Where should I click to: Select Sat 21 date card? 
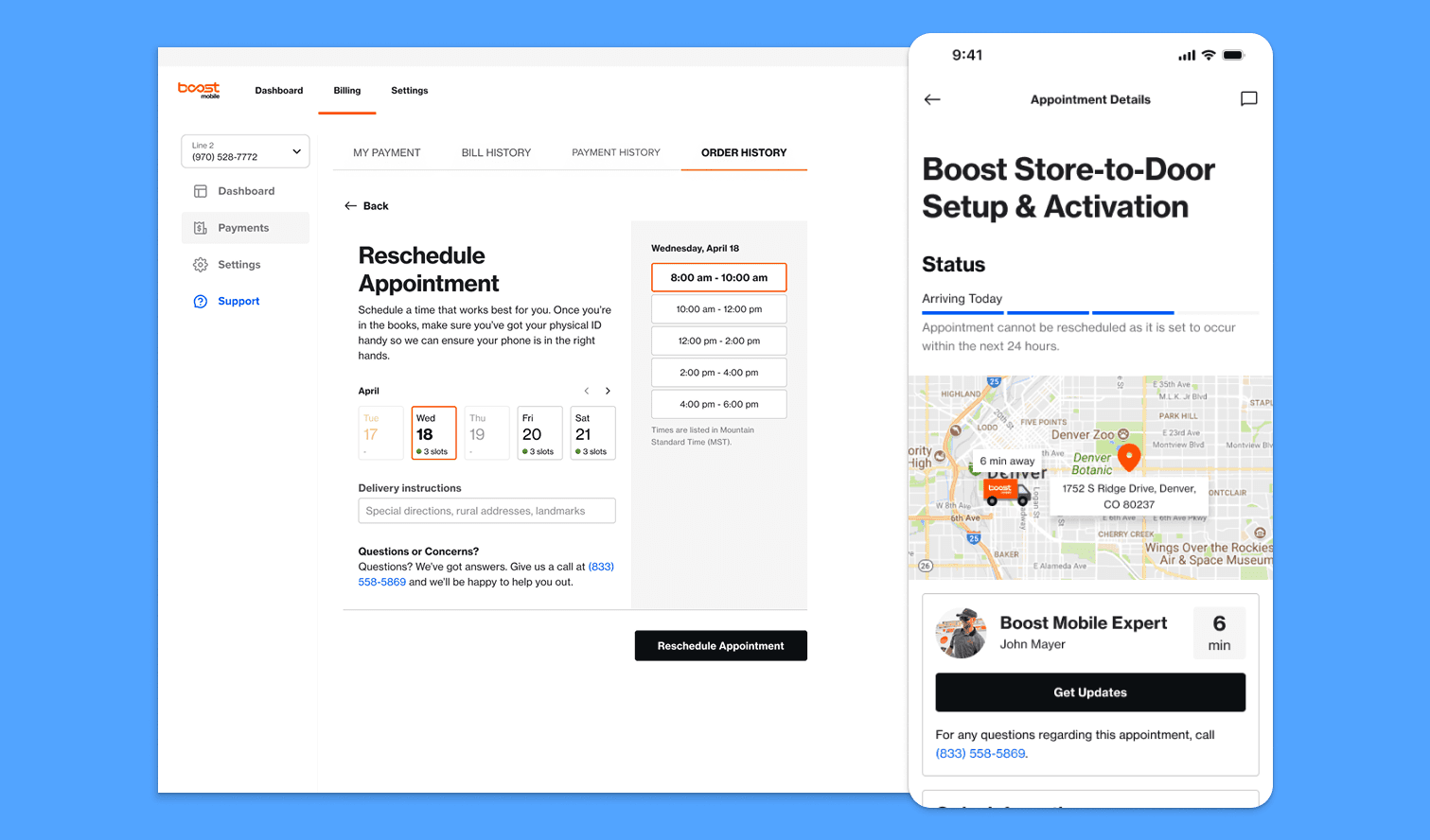[x=593, y=433]
